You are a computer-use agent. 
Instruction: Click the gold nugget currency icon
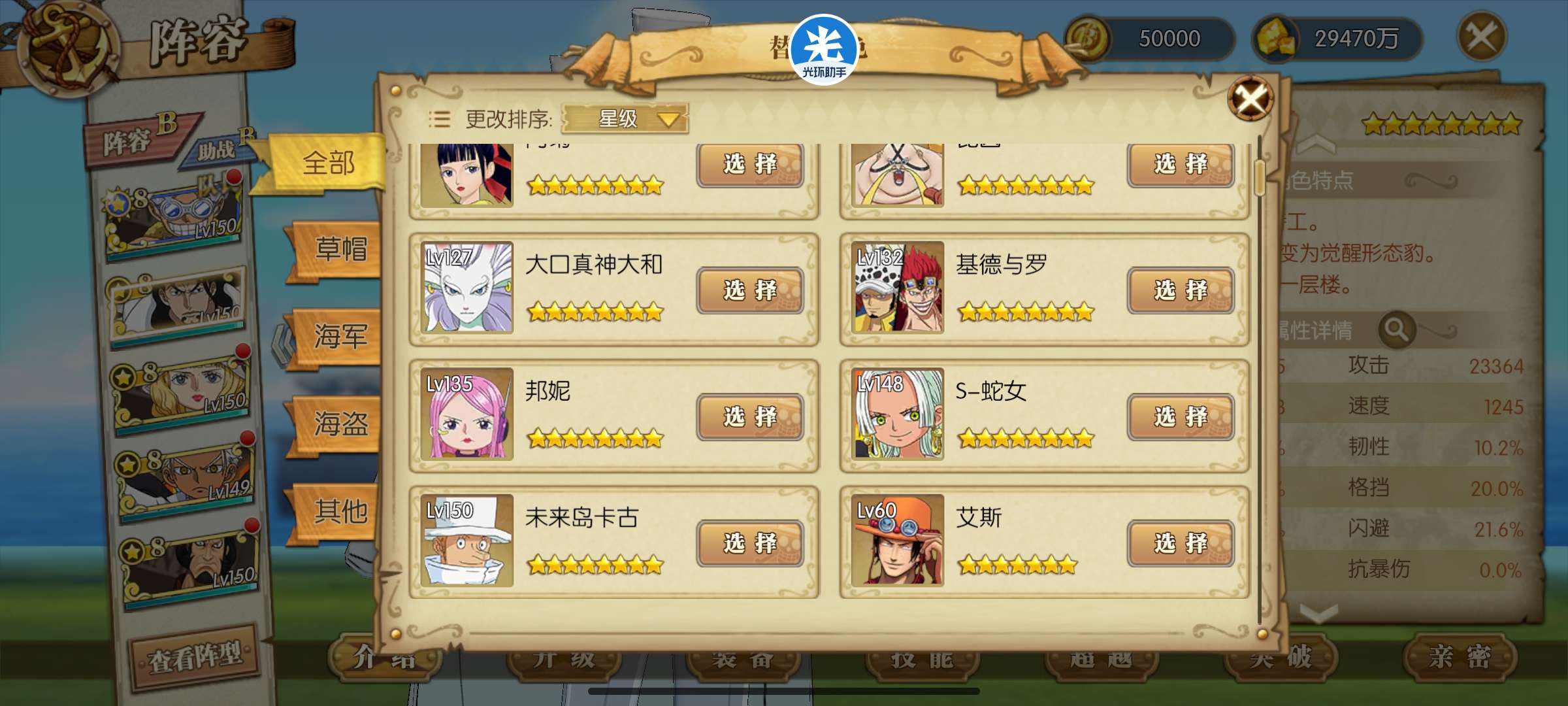click(1275, 39)
